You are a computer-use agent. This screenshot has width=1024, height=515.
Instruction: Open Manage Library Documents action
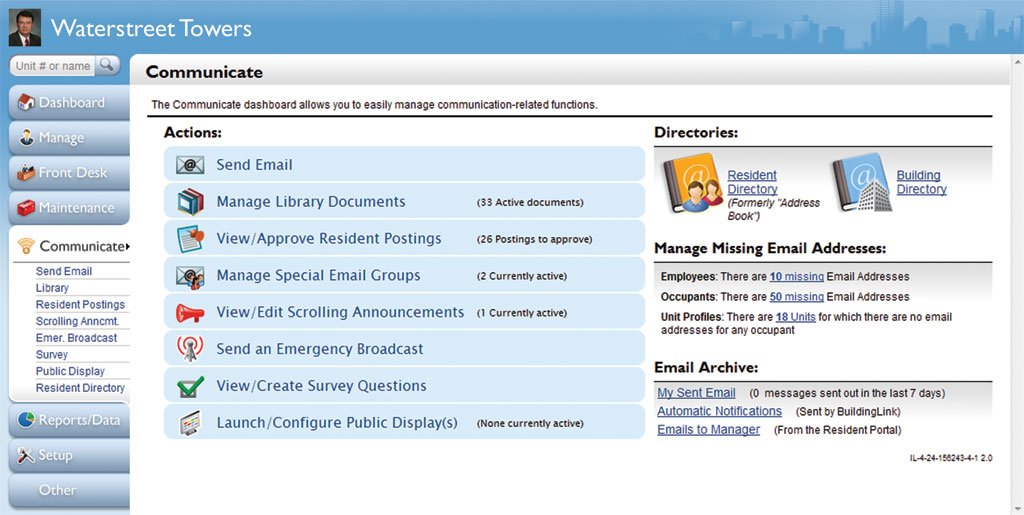404,202
